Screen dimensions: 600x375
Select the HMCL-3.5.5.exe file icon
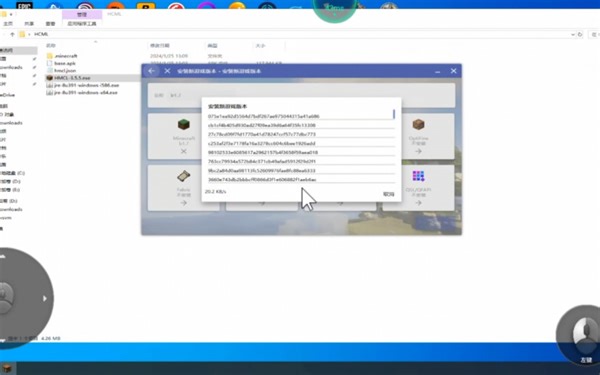49,78
